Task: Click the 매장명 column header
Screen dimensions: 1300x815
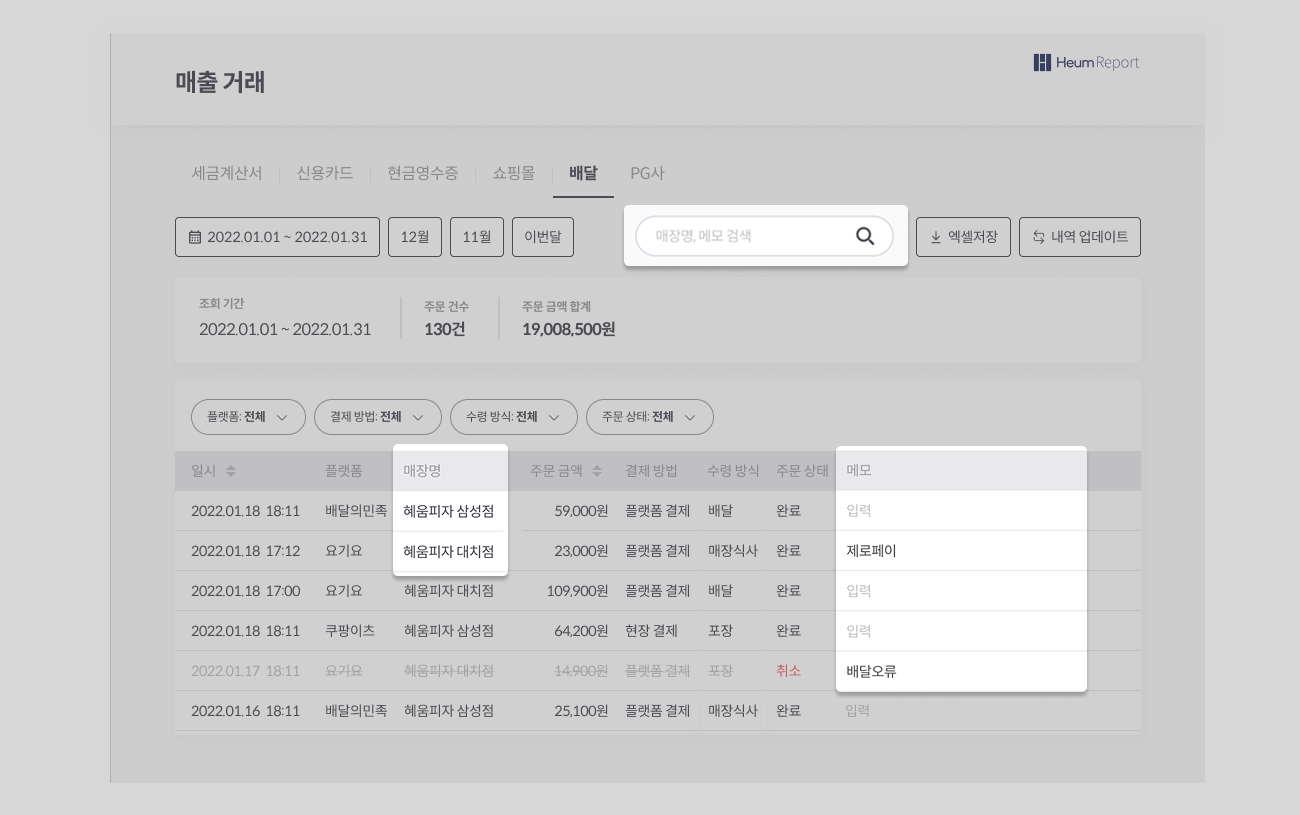Action: pyautogui.click(x=422, y=470)
